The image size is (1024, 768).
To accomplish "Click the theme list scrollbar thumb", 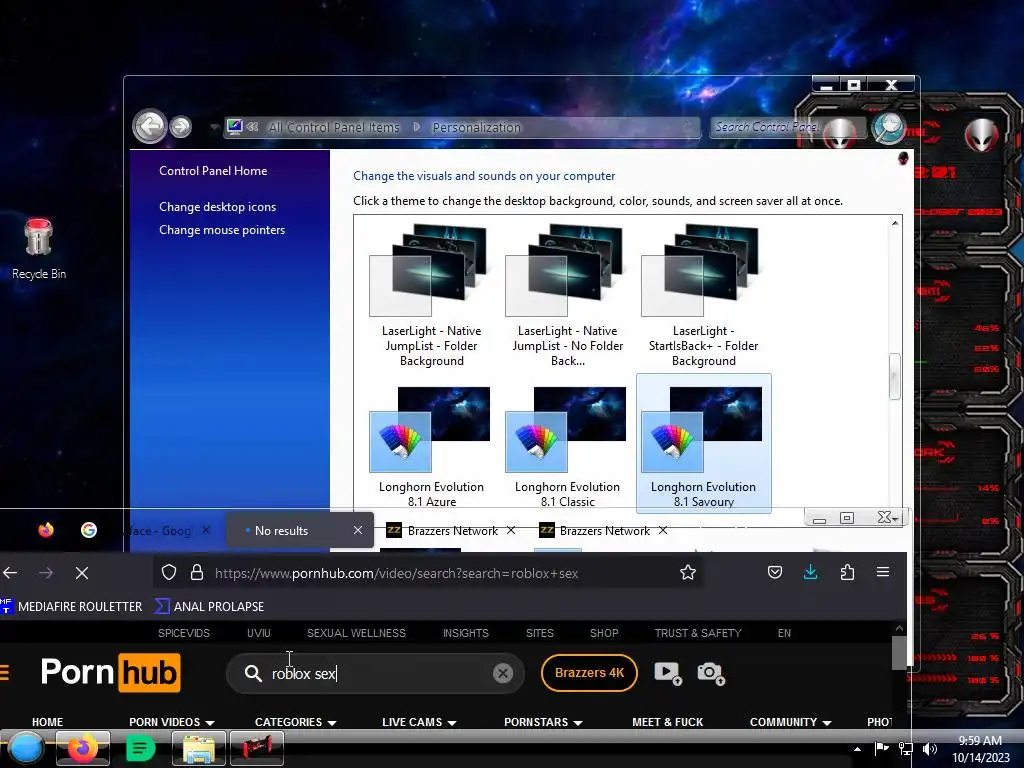I will 895,376.
